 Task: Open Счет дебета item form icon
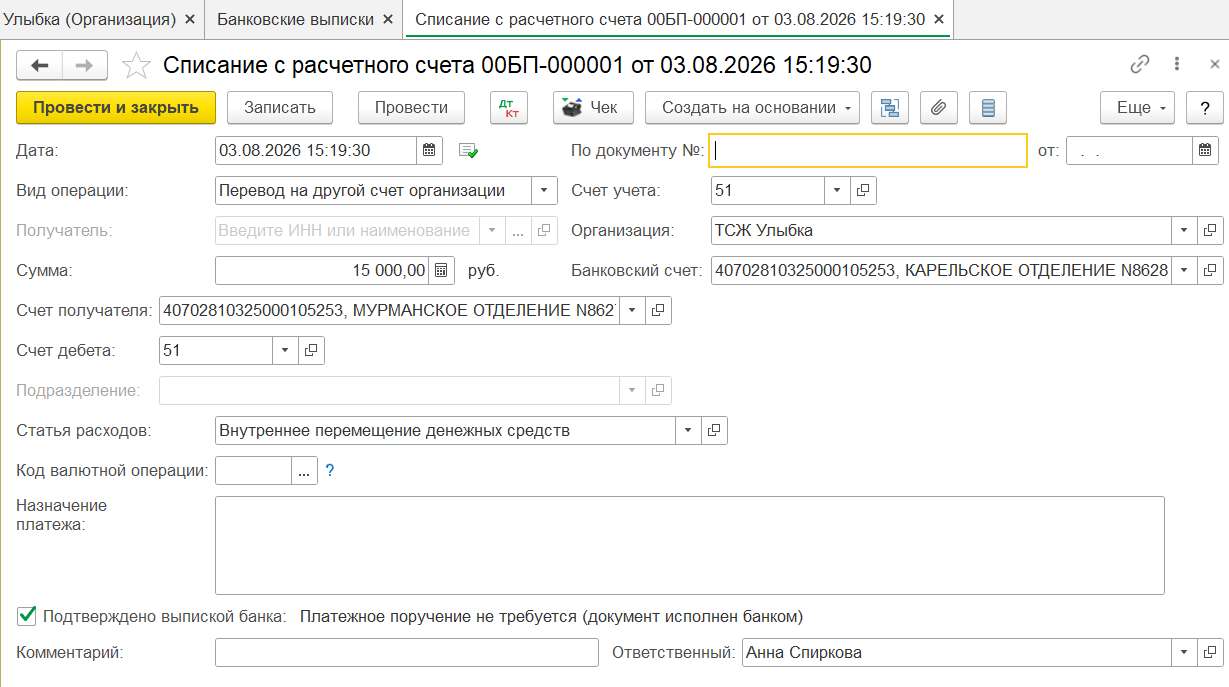click(311, 351)
